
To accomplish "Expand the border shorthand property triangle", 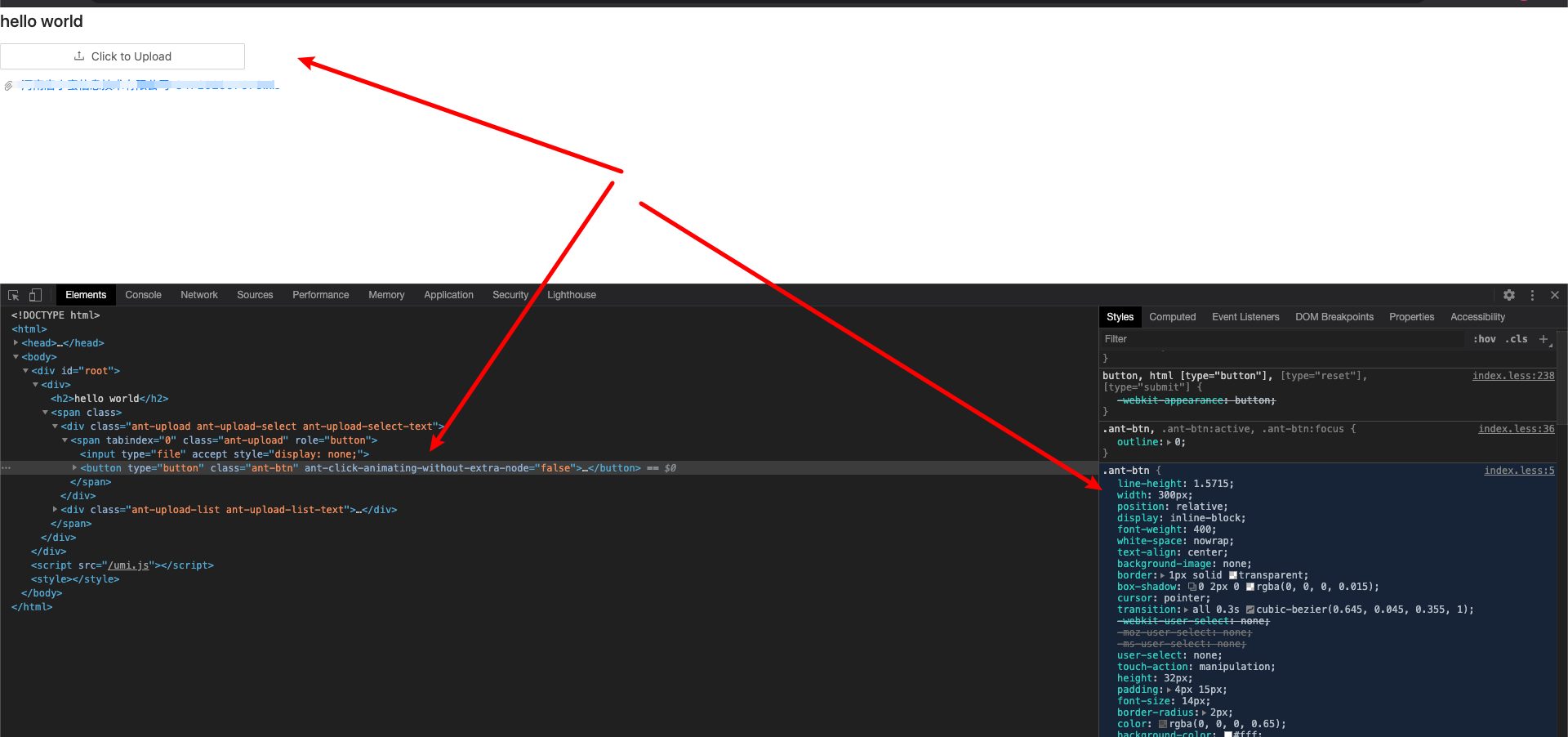I will tap(1163, 575).
